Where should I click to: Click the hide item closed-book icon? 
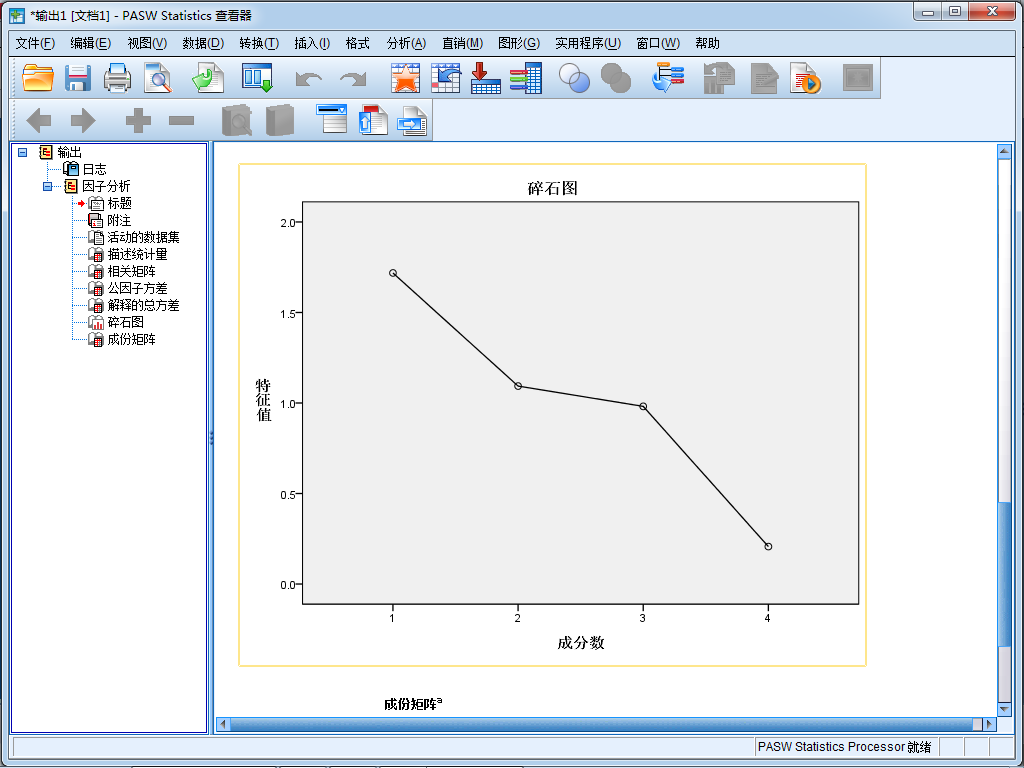point(280,120)
